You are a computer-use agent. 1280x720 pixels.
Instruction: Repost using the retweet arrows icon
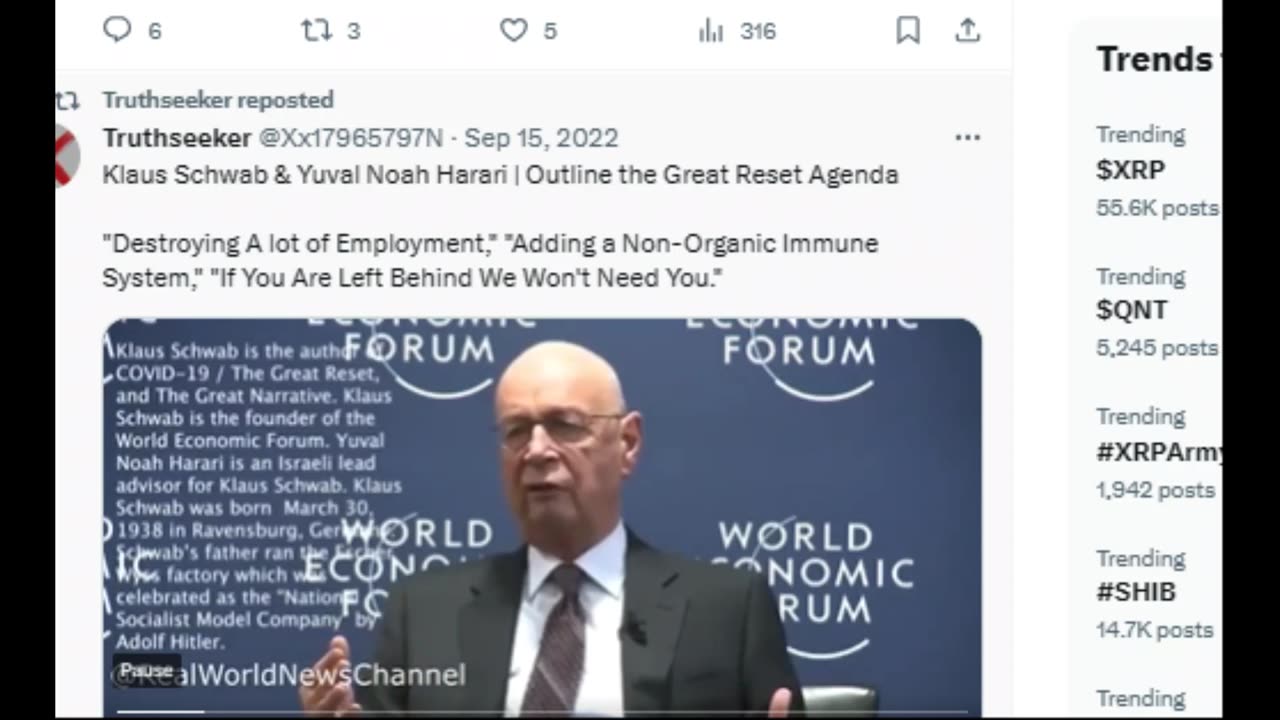316,30
